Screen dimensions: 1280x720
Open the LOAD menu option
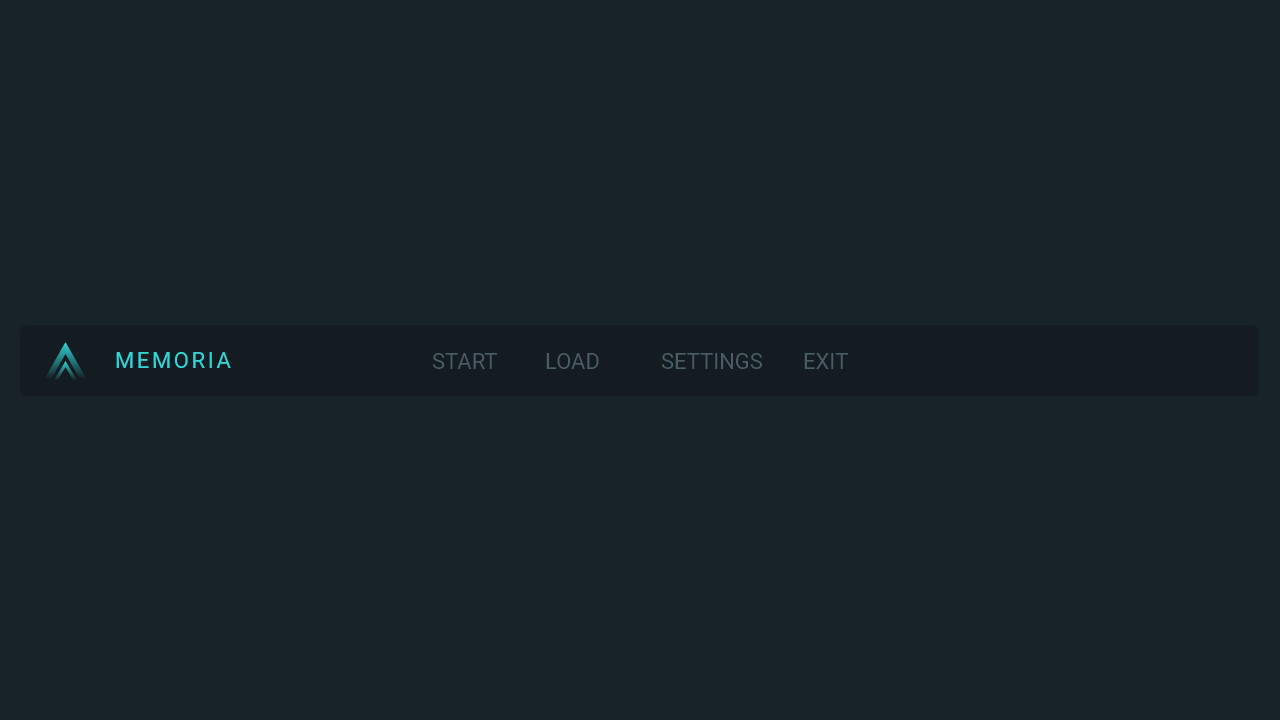pos(572,362)
